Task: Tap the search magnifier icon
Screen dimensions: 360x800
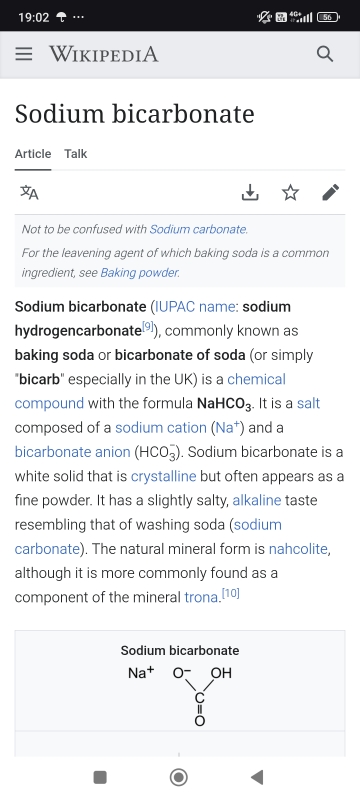Action: coord(325,54)
